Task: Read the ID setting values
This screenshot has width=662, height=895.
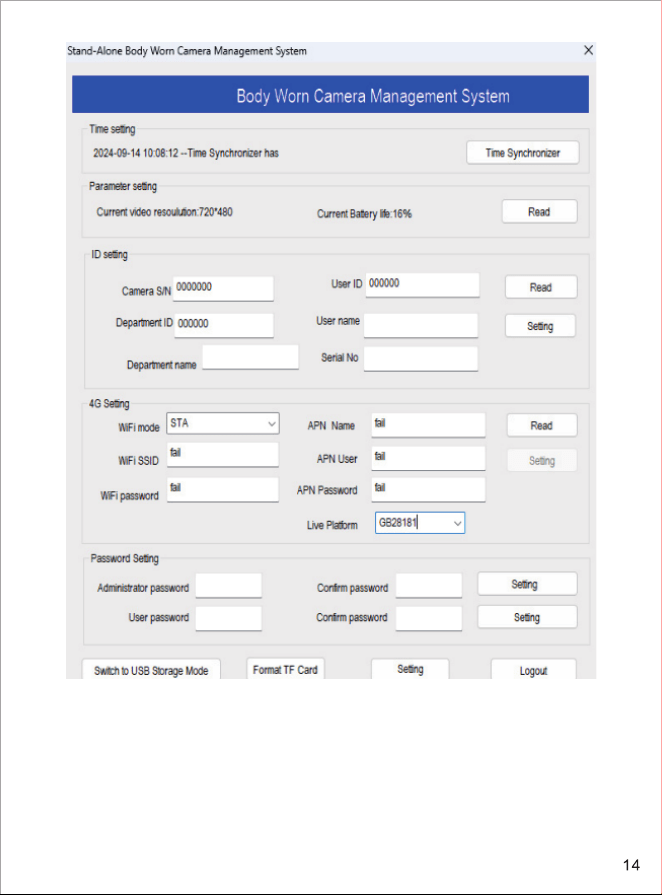Action: [540, 287]
